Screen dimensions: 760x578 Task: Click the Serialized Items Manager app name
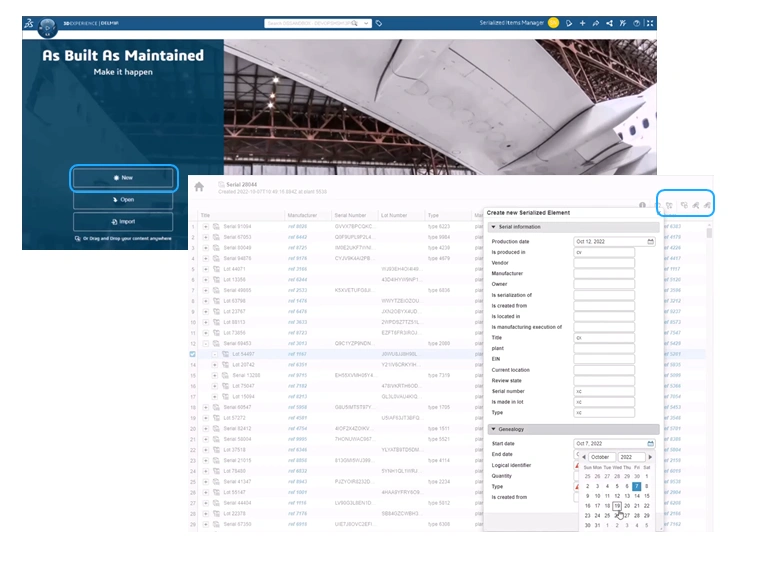point(511,23)
